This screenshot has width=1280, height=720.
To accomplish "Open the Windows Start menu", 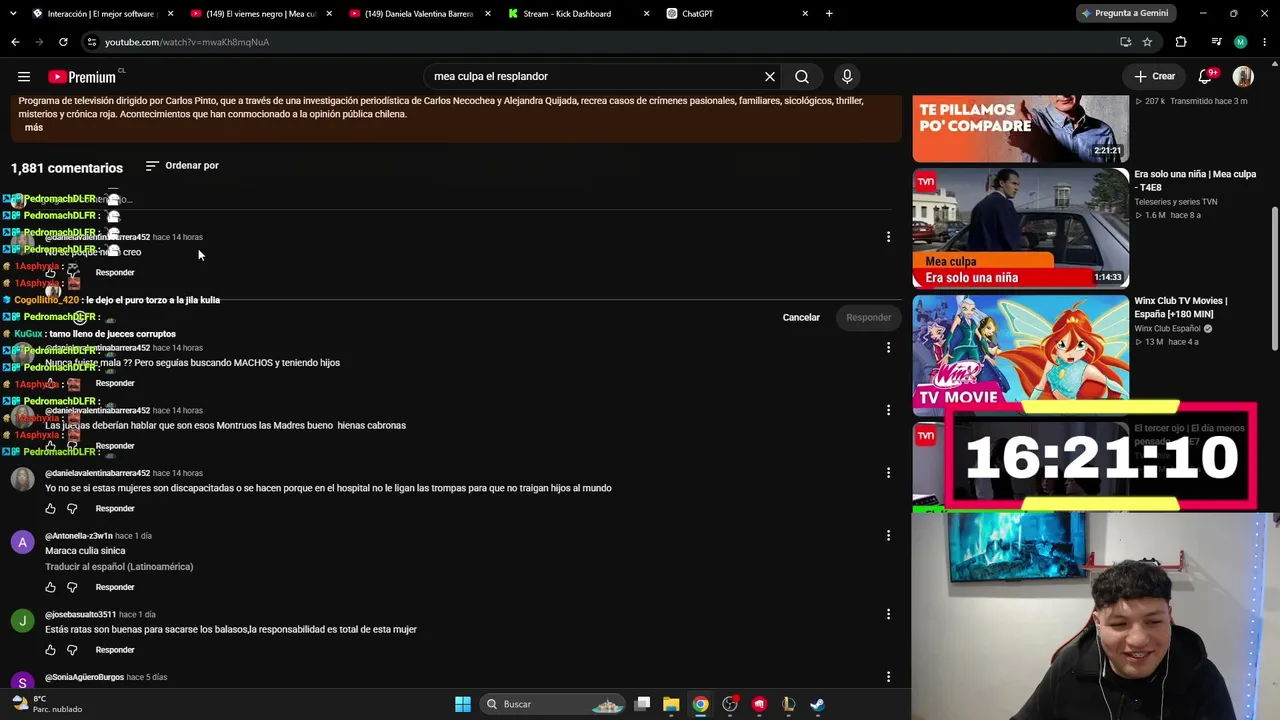I will pyautogui.click(x=463, y=704).
